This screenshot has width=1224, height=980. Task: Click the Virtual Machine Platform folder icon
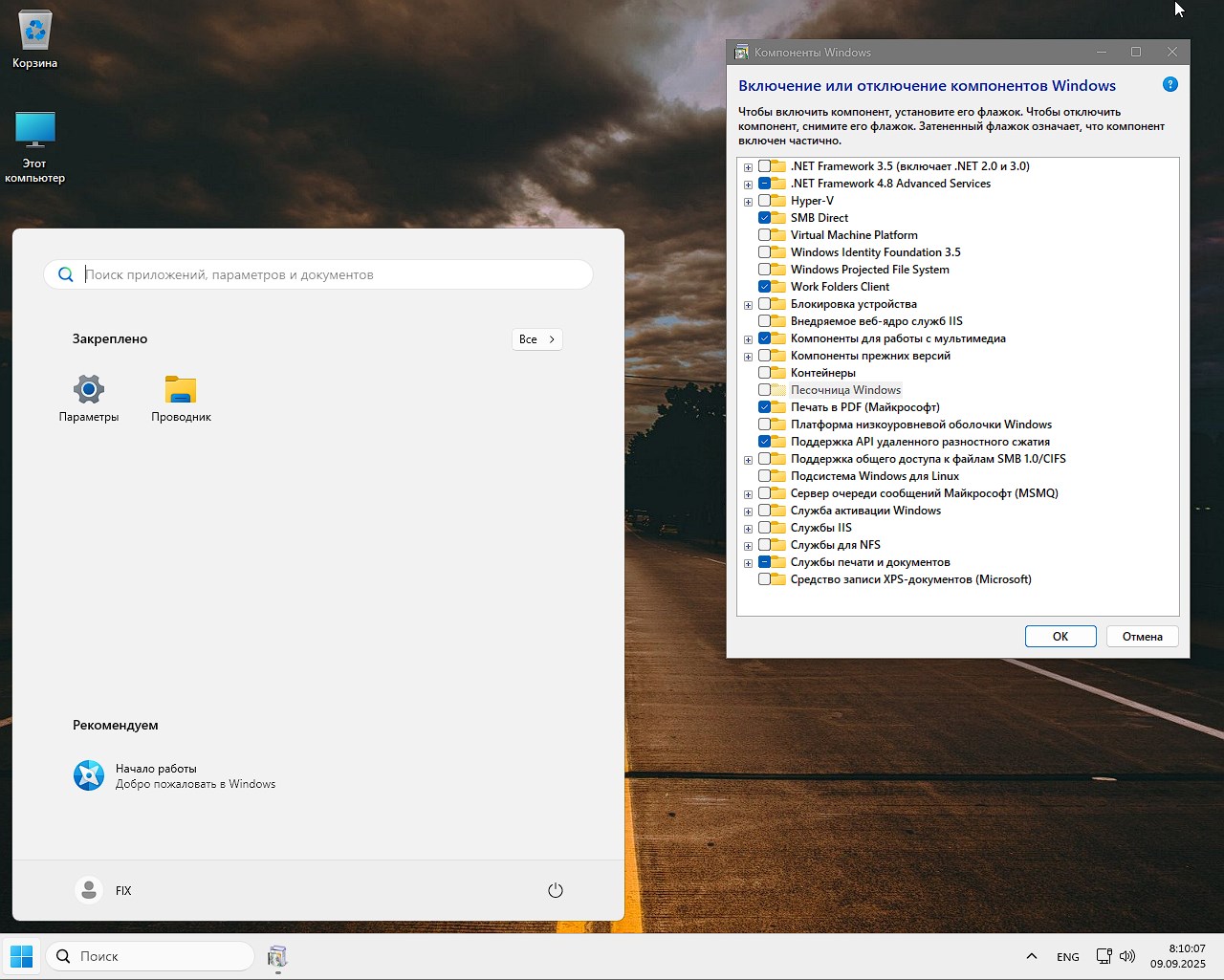(x=779, y=235)
